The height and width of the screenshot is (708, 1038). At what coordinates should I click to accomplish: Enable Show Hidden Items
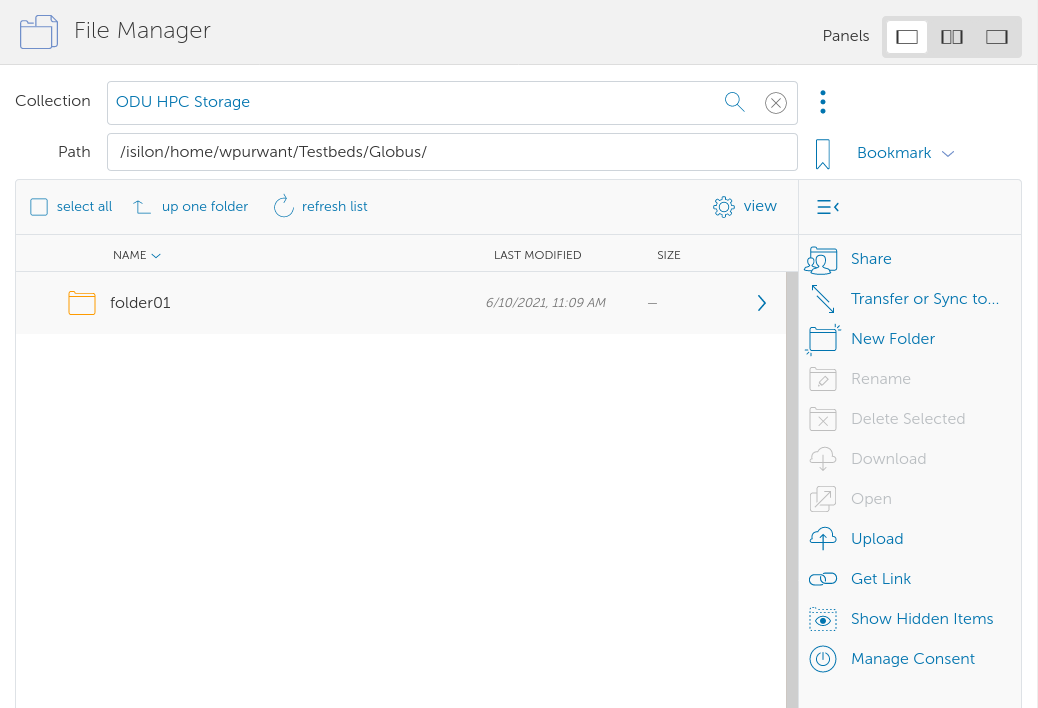click(820, 618)
